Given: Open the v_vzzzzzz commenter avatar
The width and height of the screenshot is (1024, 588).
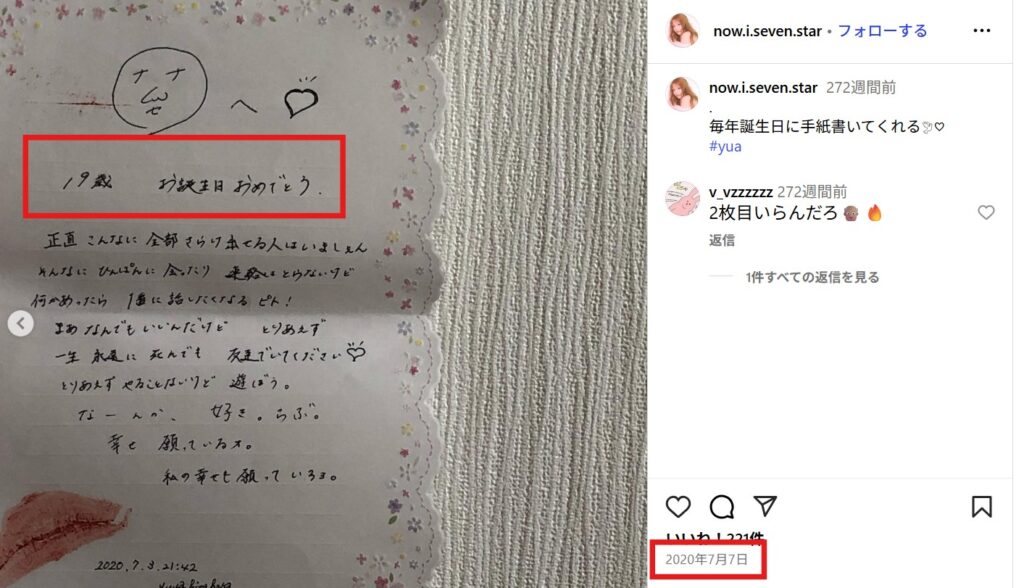Looking at the screenshot, I should click(682, 199).
